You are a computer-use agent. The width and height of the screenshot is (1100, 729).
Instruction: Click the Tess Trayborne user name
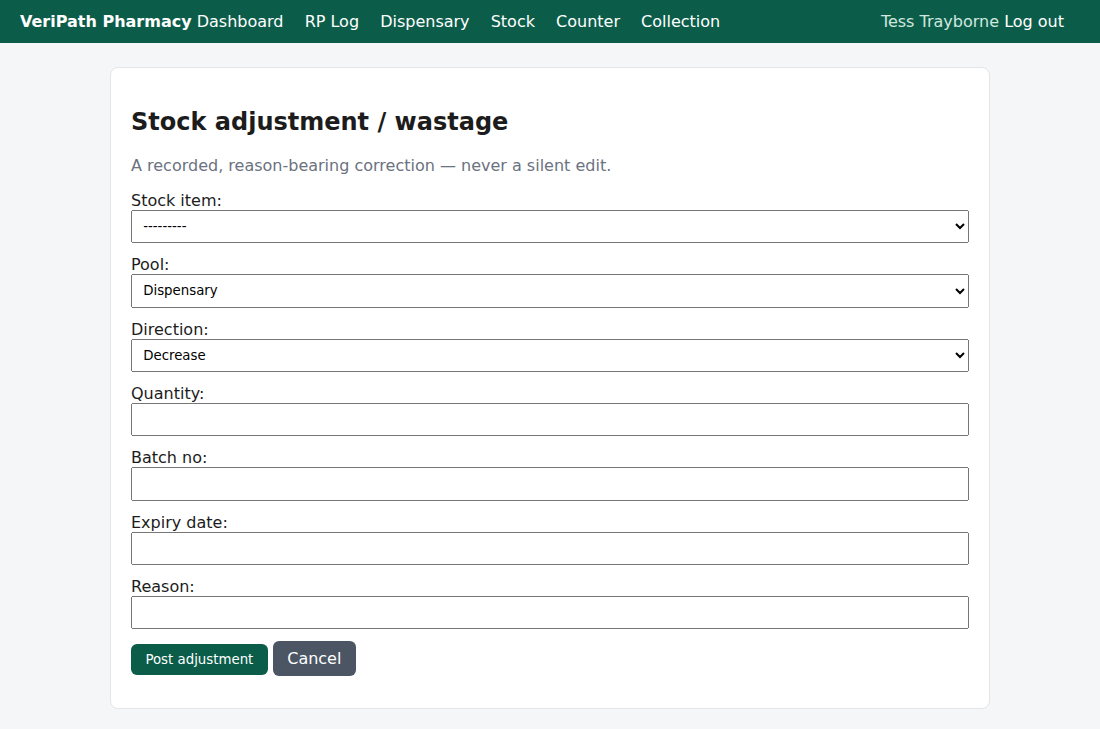(940, 22)
